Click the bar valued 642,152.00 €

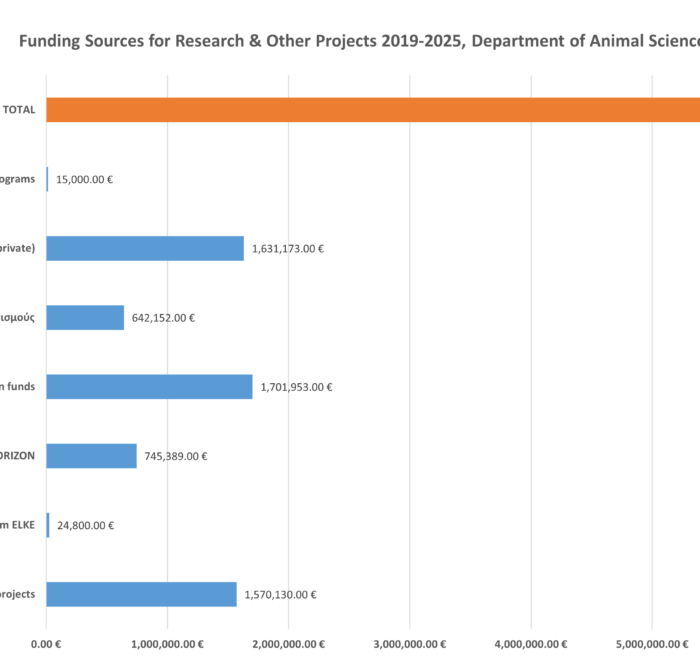coord(85,317)
